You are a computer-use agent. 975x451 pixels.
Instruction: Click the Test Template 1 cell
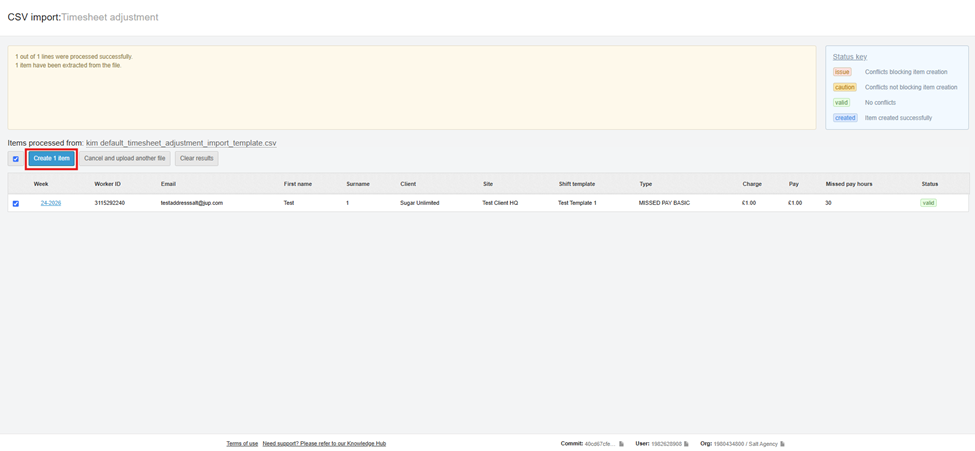[x=578, y=203]
